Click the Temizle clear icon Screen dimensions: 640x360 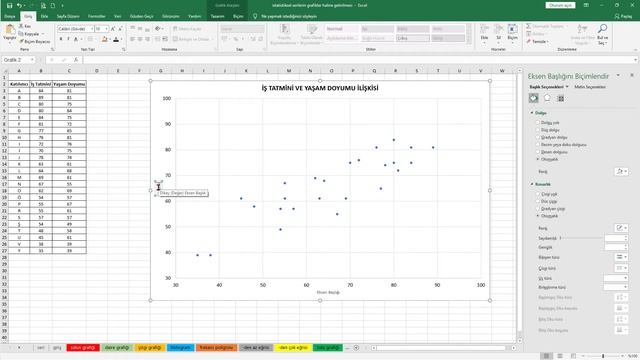[x=537, y=42]
